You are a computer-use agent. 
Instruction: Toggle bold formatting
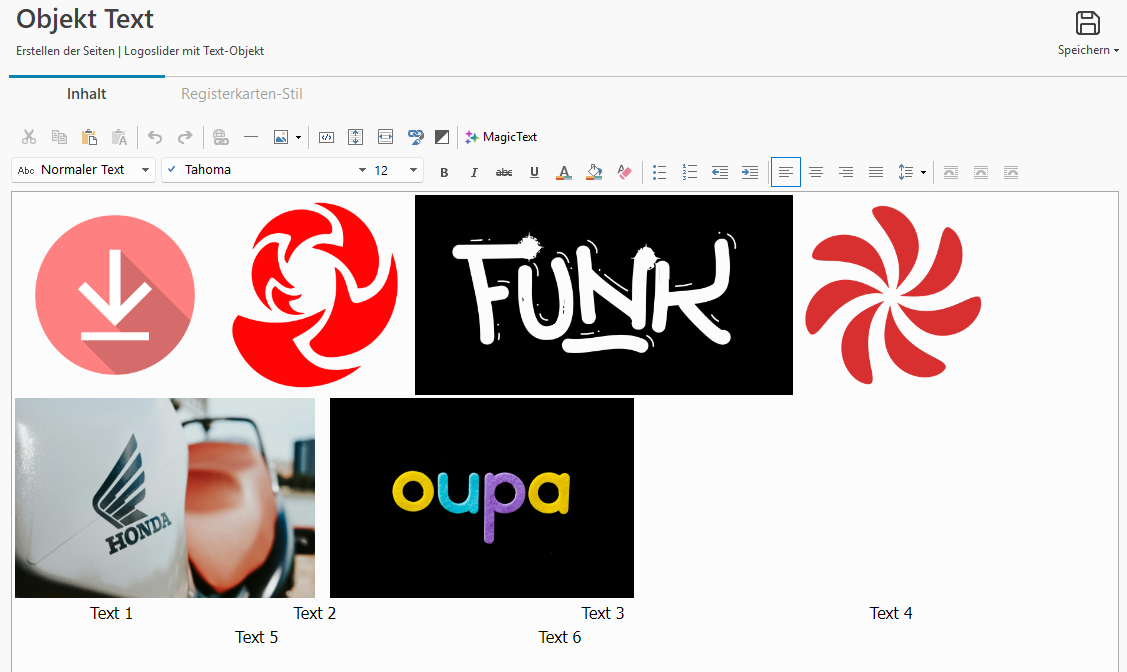pos(444,172)
